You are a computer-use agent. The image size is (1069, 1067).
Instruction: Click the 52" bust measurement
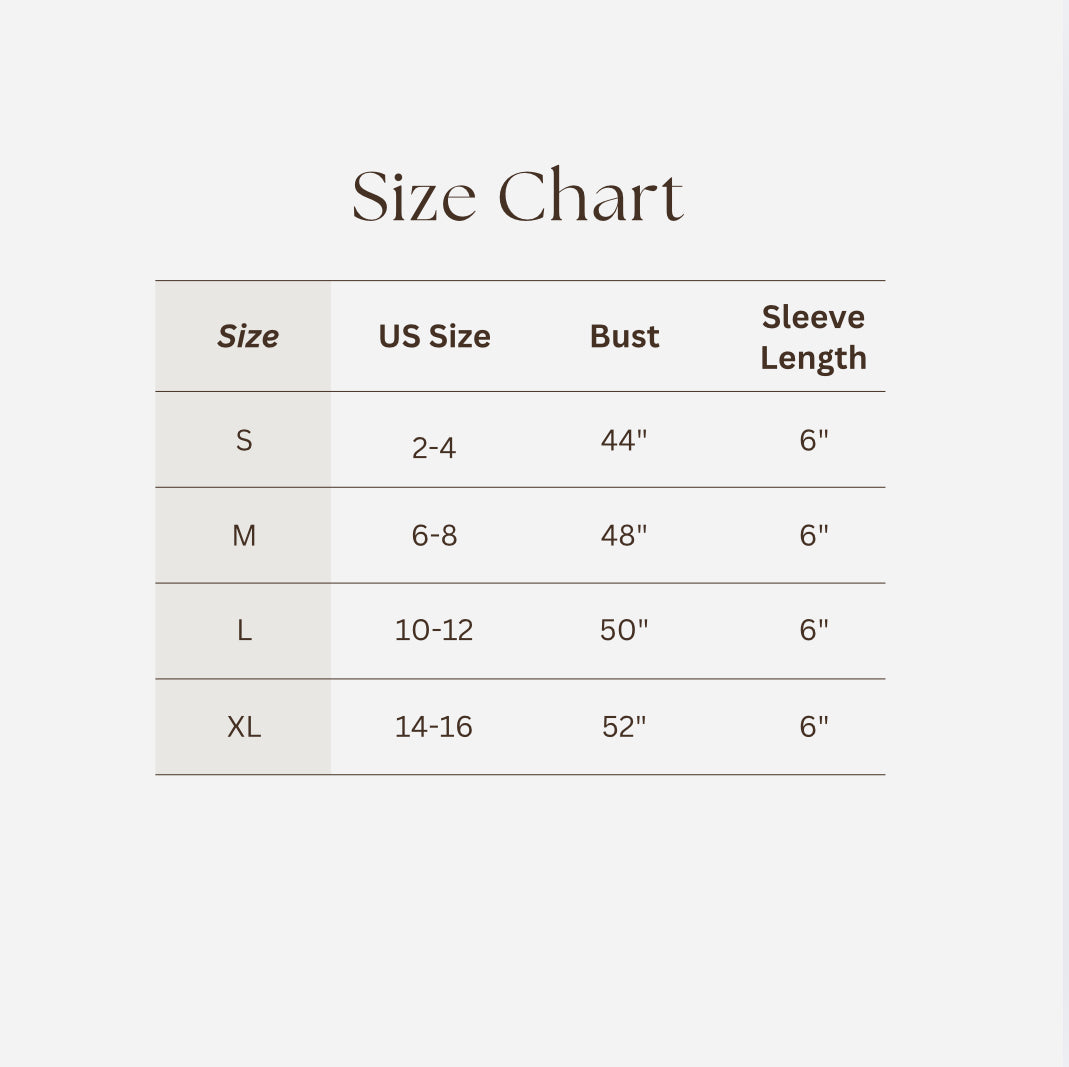[624, 726]
